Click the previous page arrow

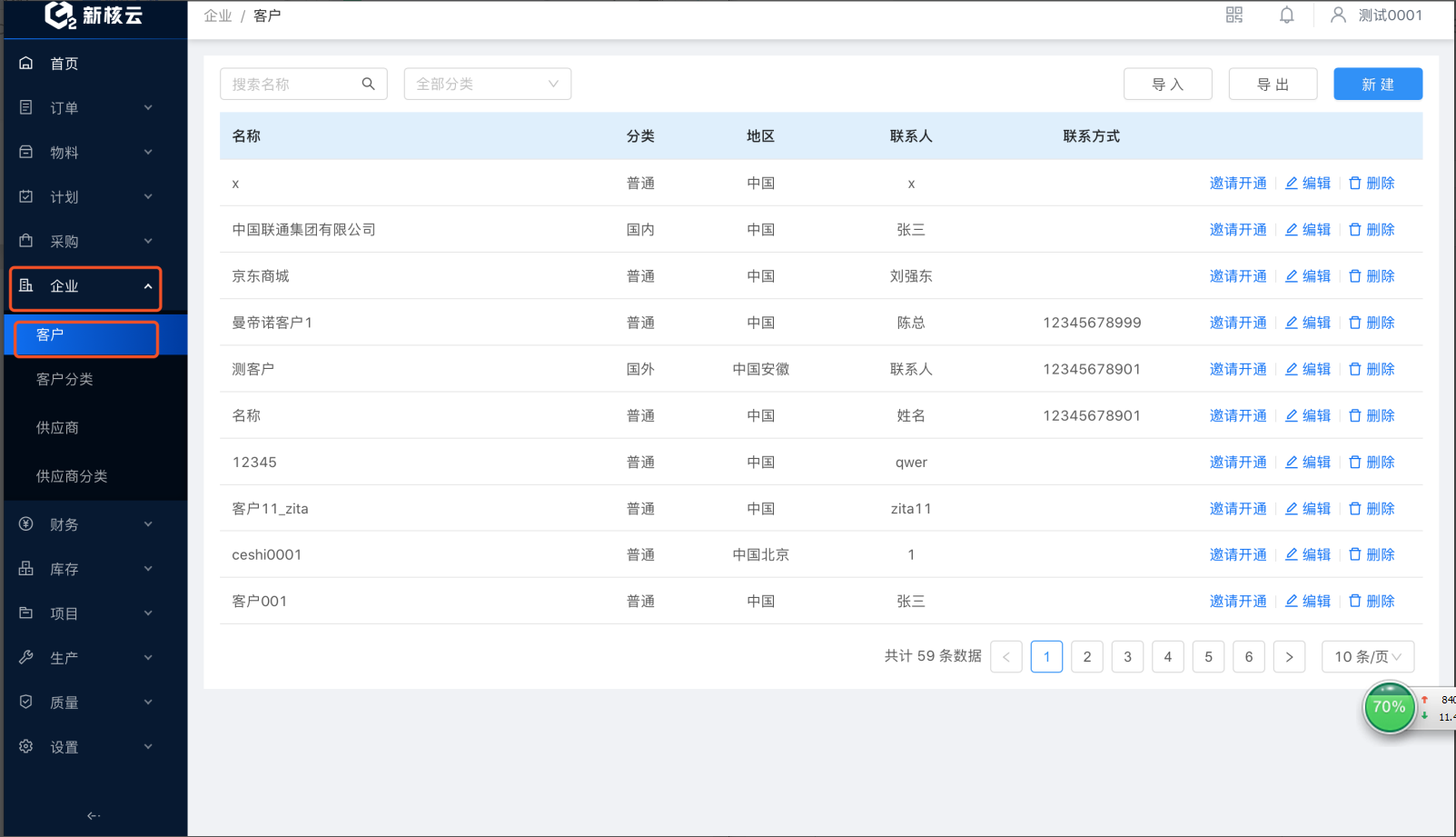tap(1006, 656)
